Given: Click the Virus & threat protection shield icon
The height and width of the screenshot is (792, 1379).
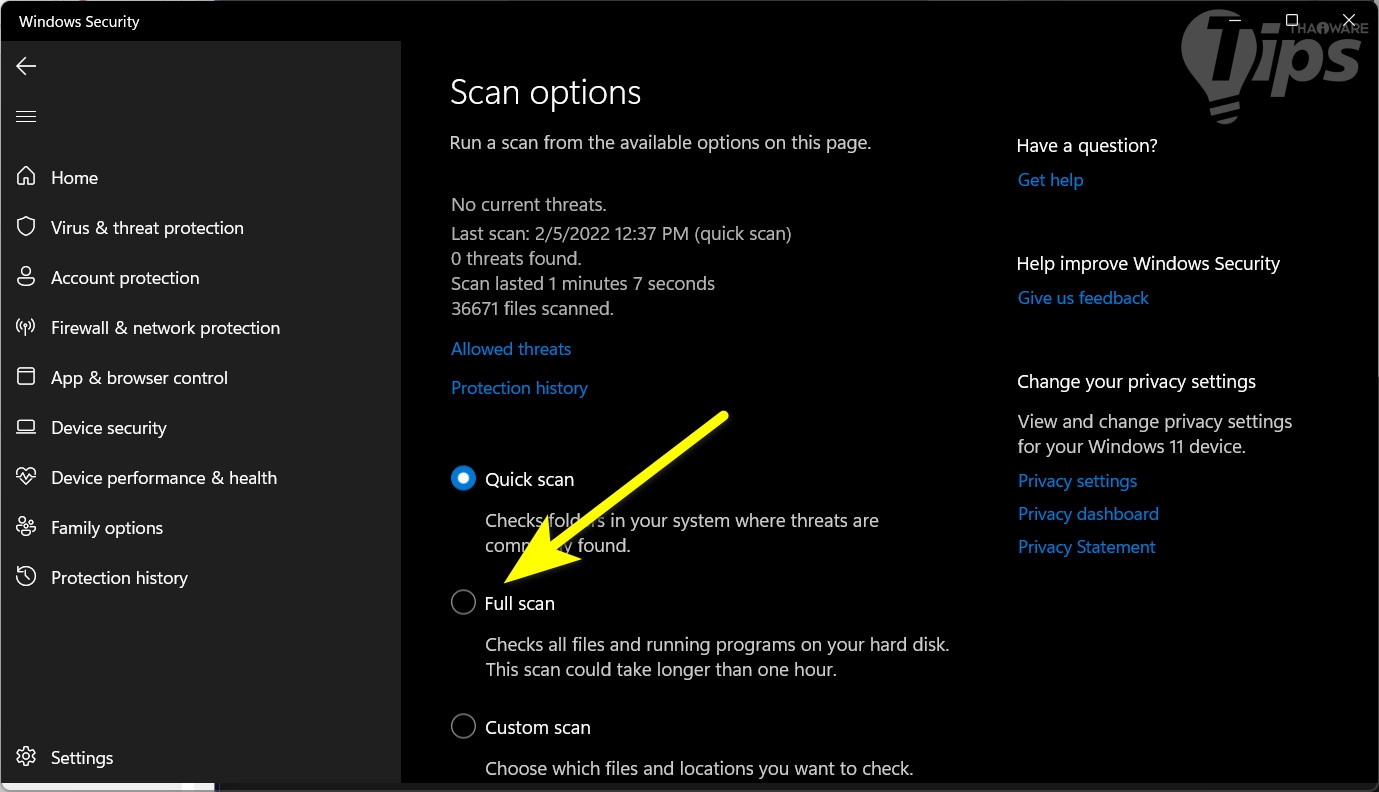Looking at the screenshot, I should tap(27, 227).
